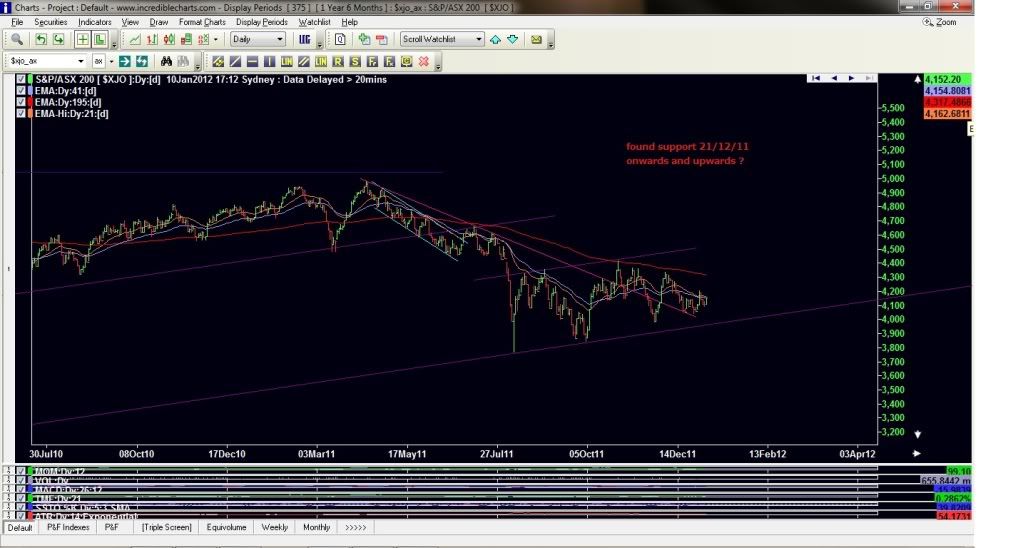Click the teal go-to-security arrow icon
The height and width of the screenshot is (548, 1023).
click(125, 61)
